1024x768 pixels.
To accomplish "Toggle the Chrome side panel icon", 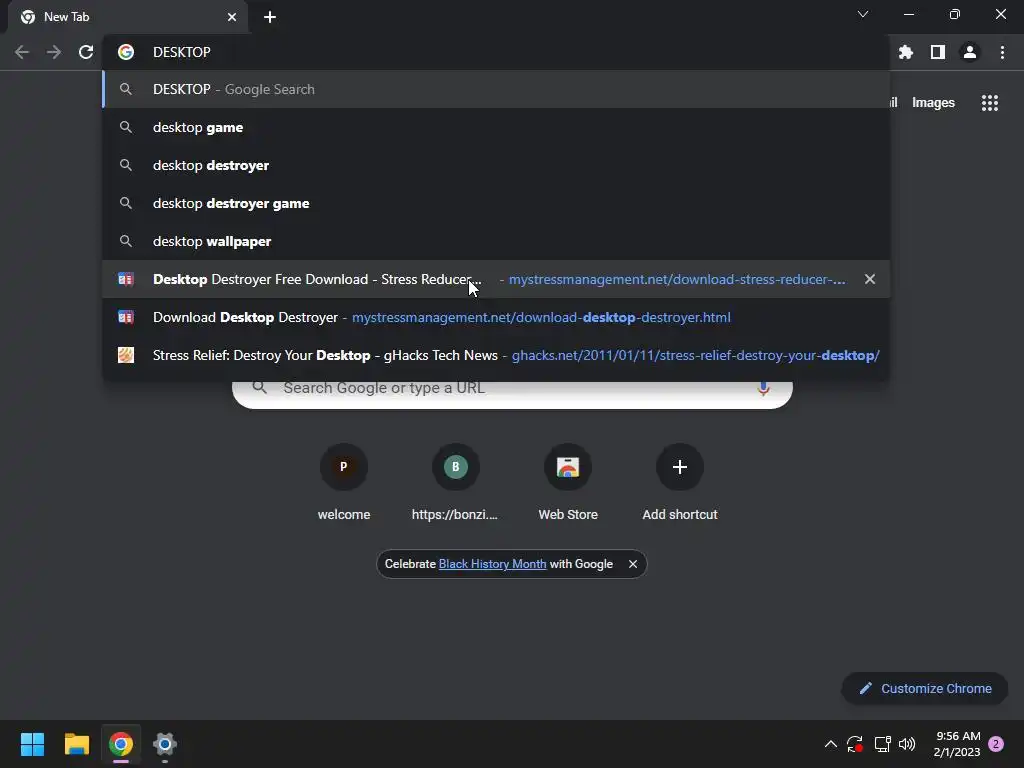I will 937,52.
